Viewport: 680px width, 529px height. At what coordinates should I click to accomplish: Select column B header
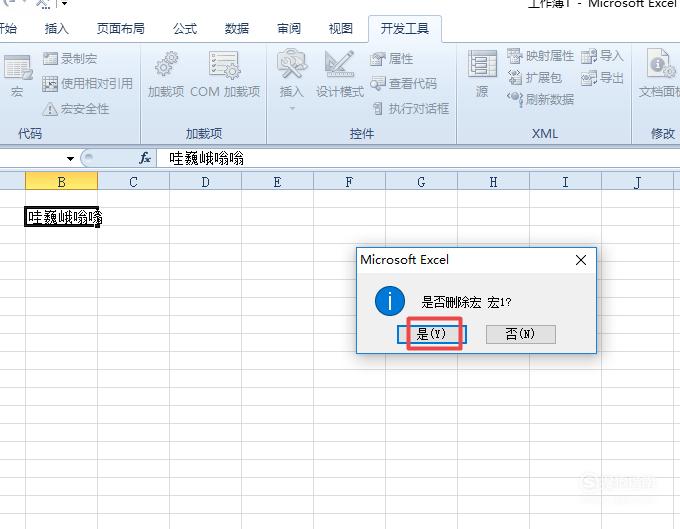tap(62, 182)
